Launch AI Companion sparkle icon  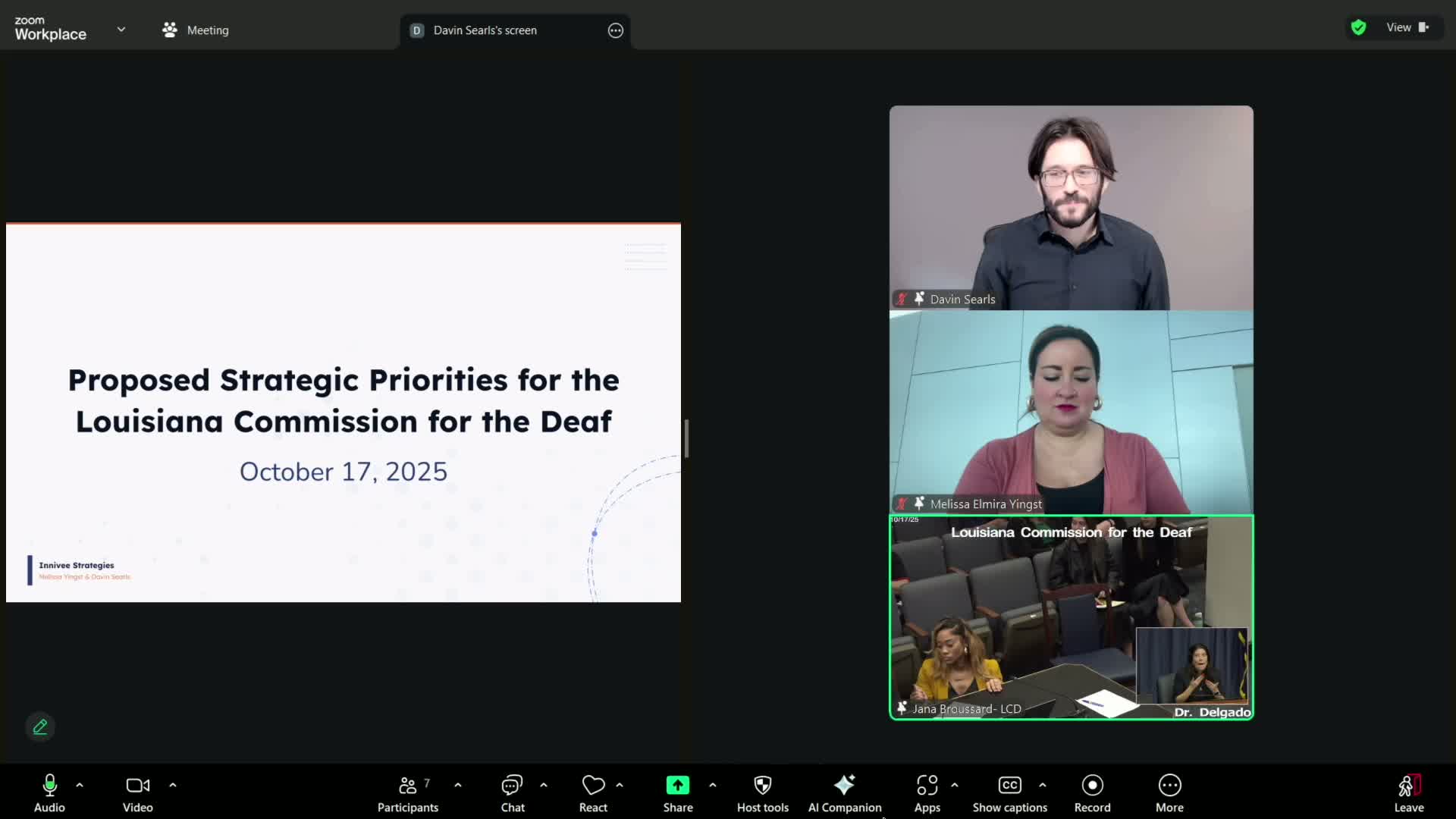(x=844, y=793)
